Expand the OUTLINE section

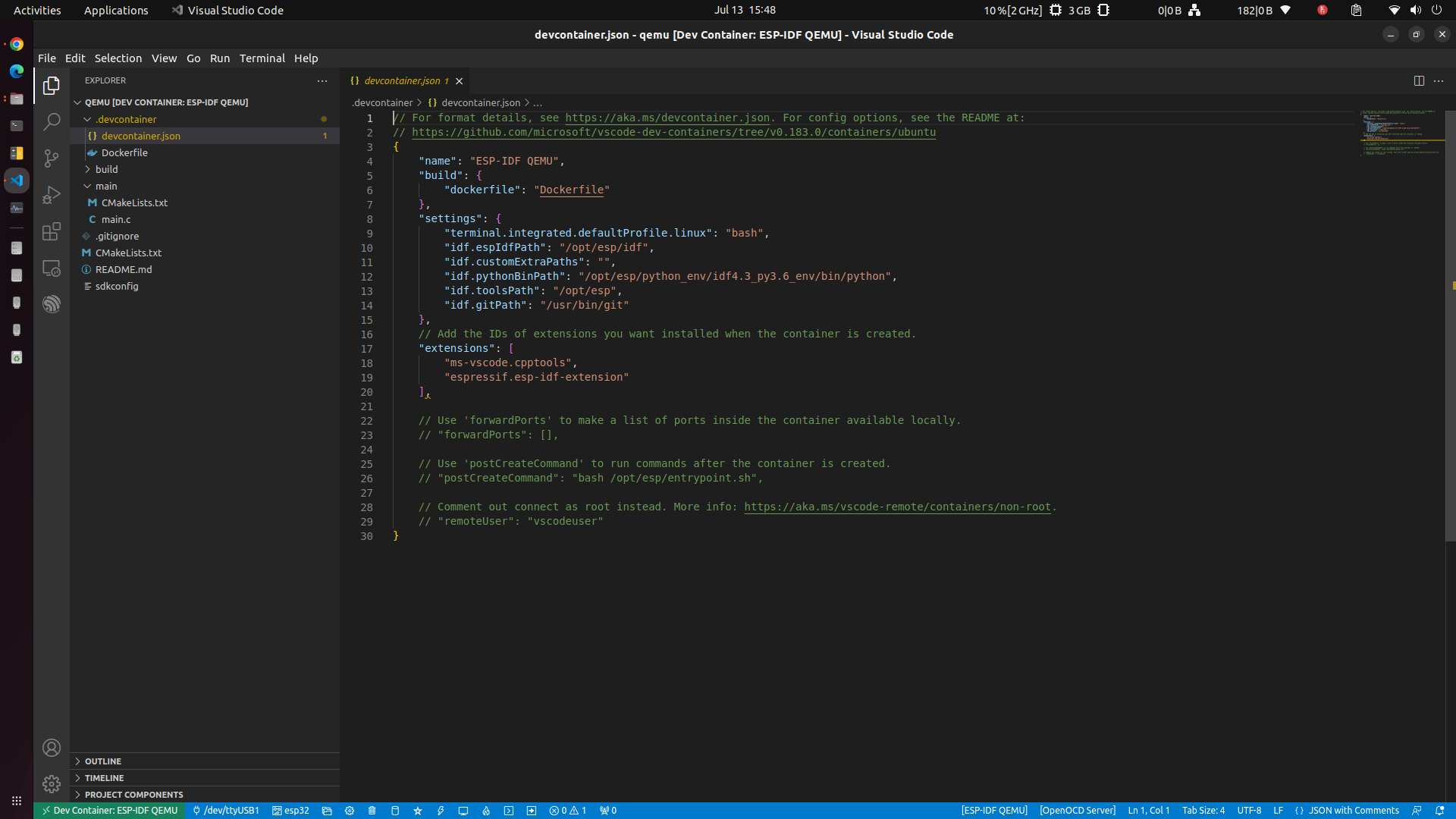coord(102,761)
